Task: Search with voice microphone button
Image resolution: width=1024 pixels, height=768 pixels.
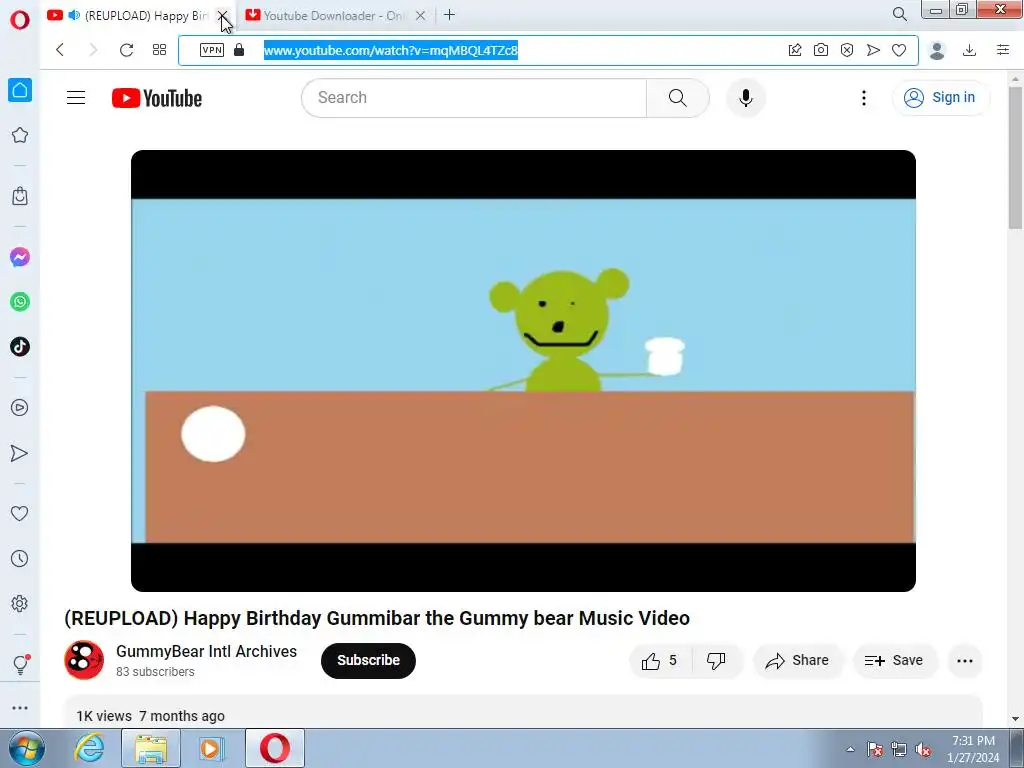Action: [746, 98]
